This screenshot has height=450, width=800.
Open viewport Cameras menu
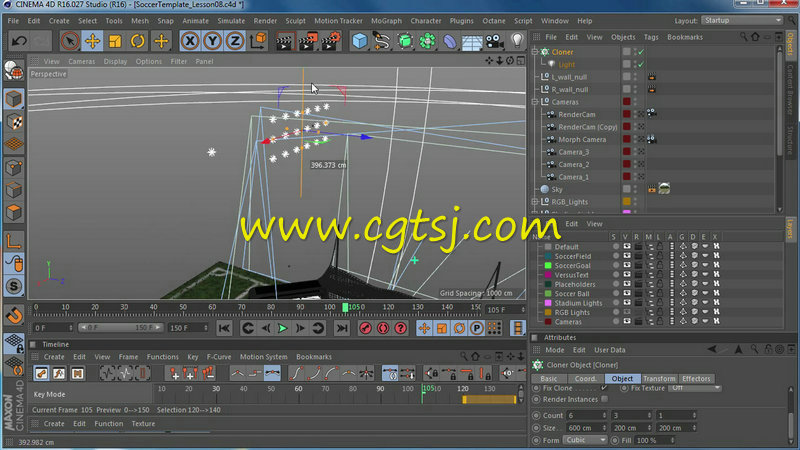pyautogui.click(x=82, y=61)
